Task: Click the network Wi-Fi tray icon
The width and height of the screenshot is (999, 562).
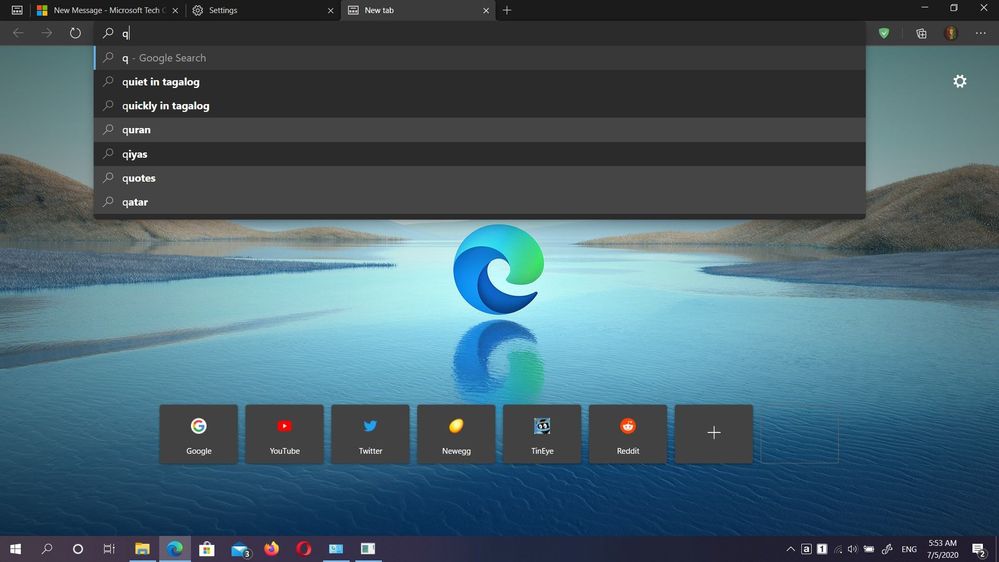Action: coord(837,549)
